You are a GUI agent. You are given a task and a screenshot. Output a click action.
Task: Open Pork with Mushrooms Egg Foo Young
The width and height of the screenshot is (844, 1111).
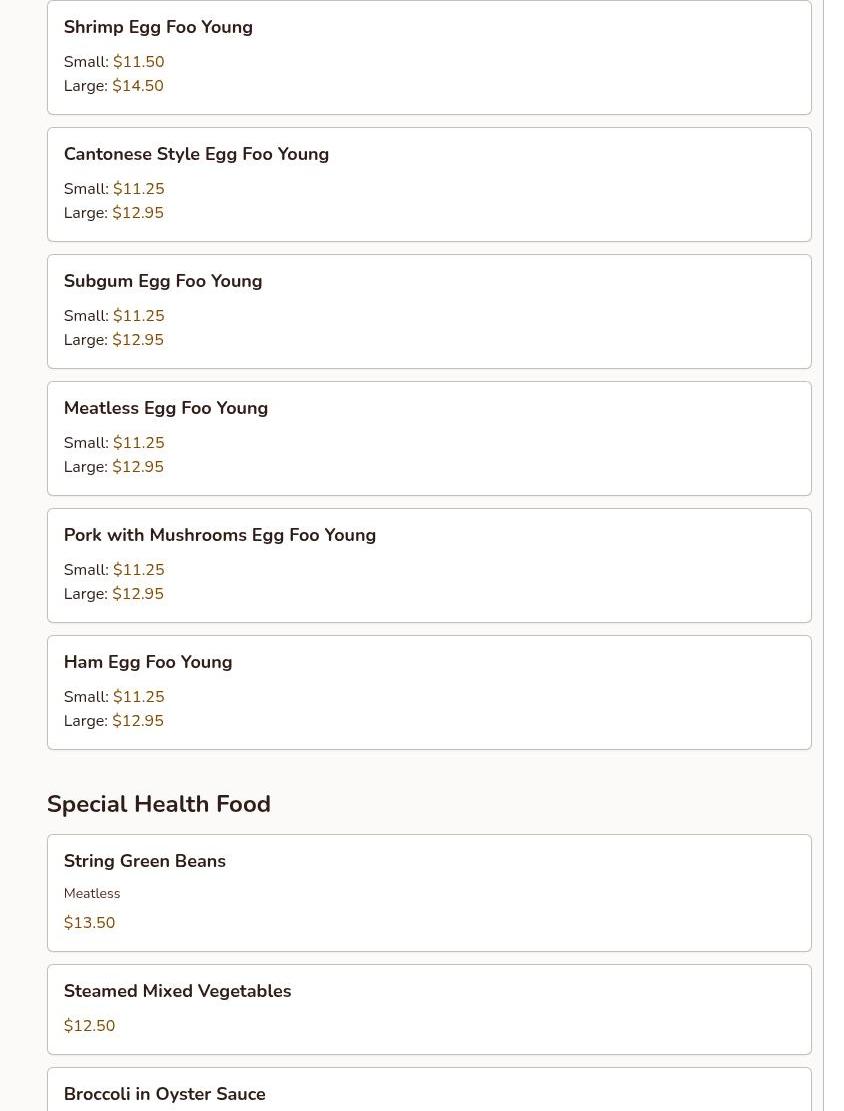tap(220, 535)
